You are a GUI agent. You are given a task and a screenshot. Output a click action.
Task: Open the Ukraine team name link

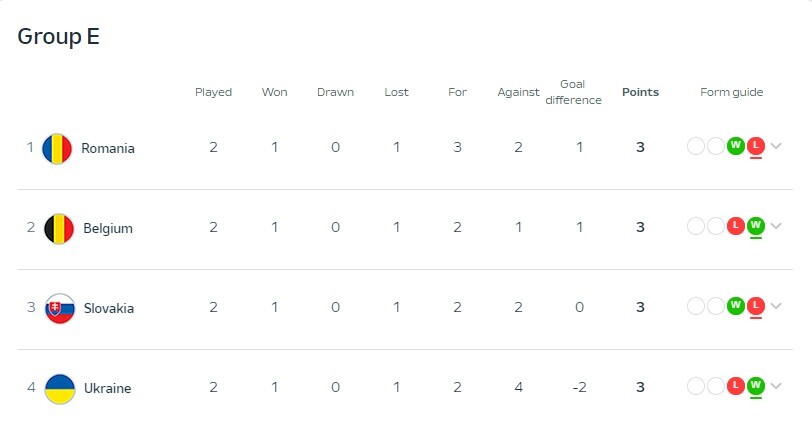coord(107,388)
